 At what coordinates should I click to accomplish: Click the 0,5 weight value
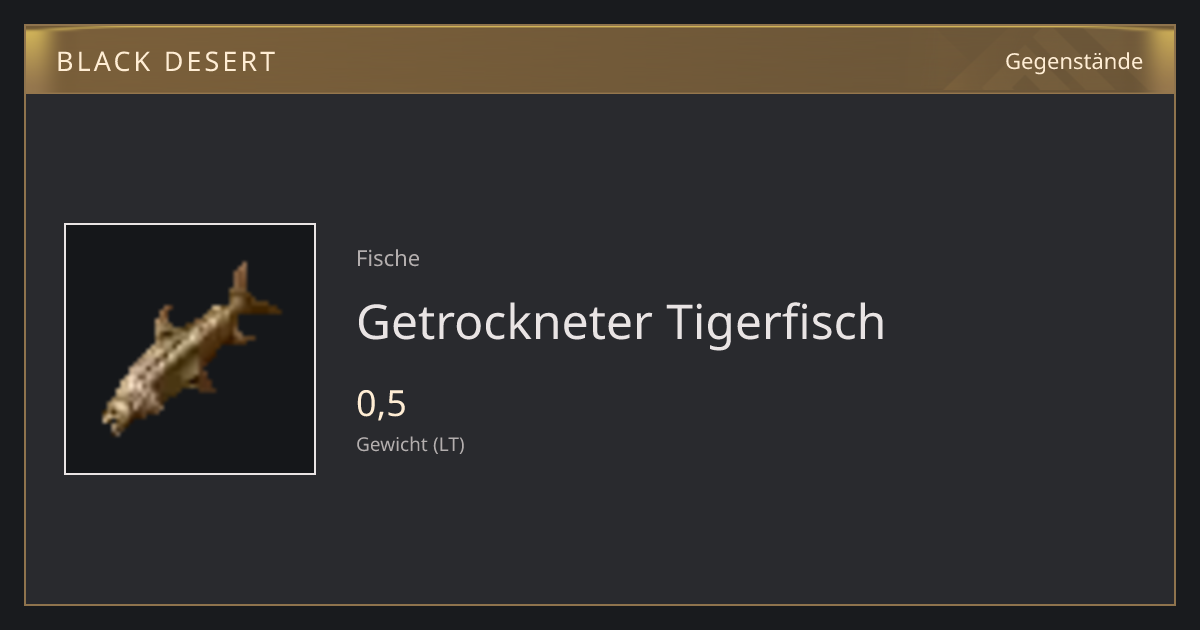coord(381,404)
